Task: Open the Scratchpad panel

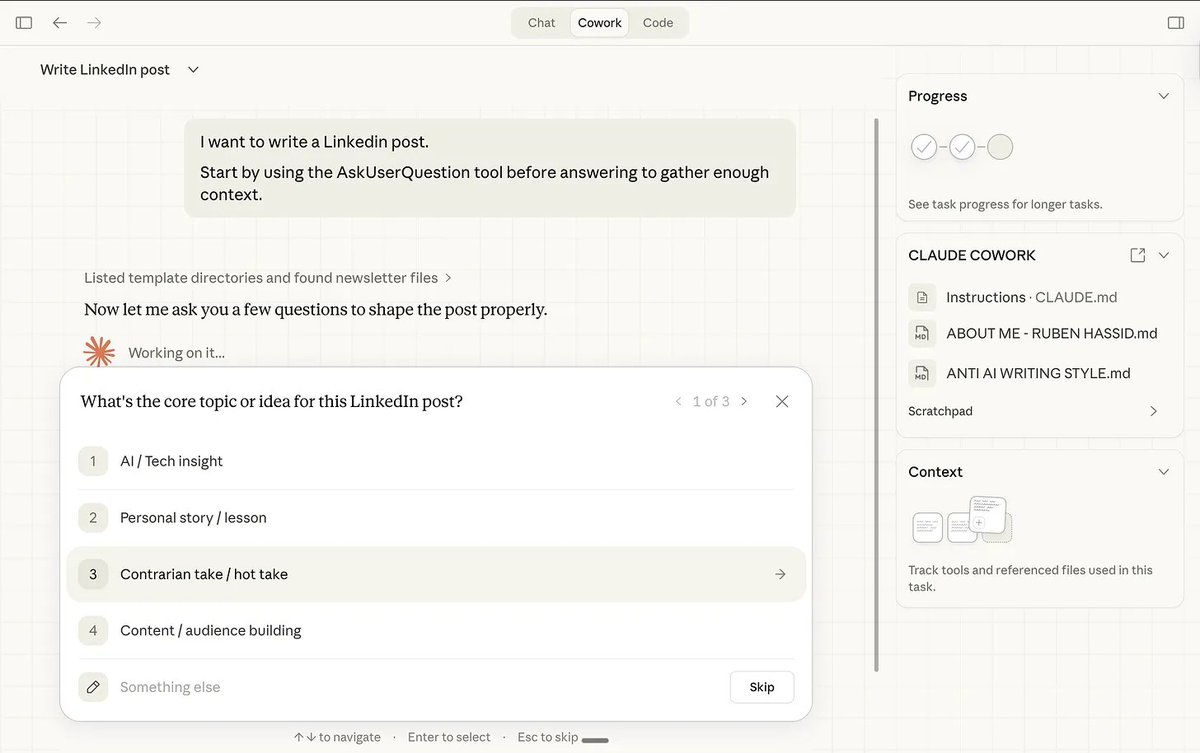Action: pyautogui.click(x=1040, y=410)
